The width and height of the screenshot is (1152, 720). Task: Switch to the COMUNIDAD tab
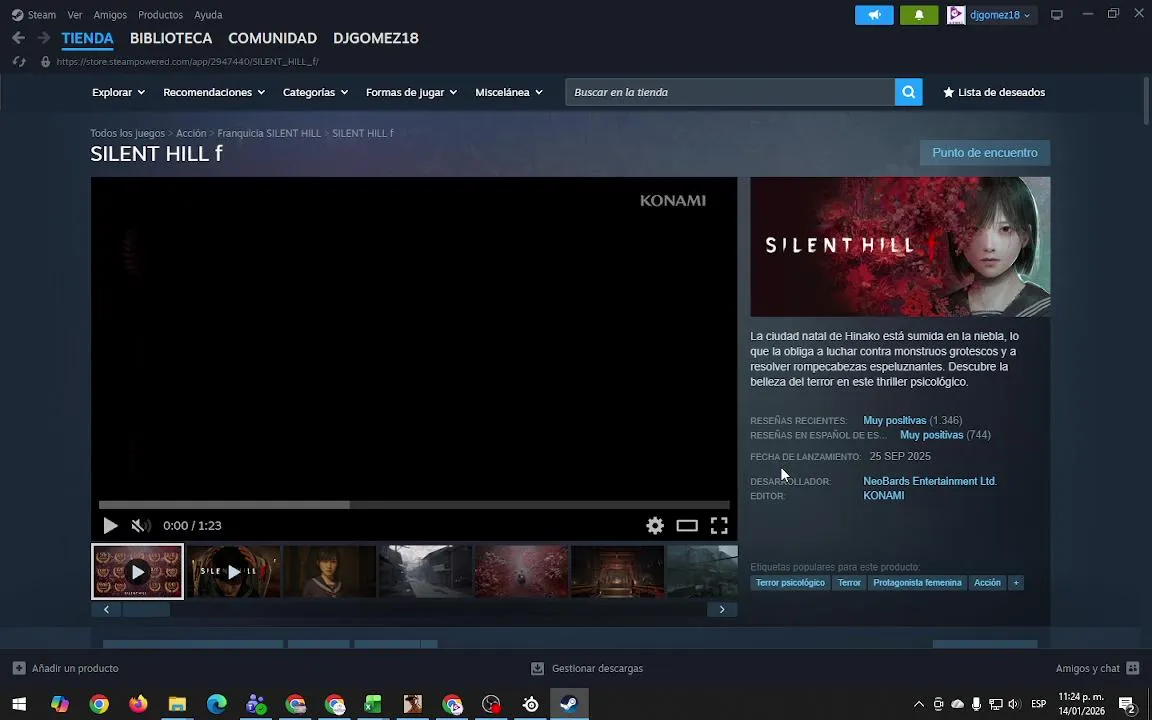coord(273,38)
